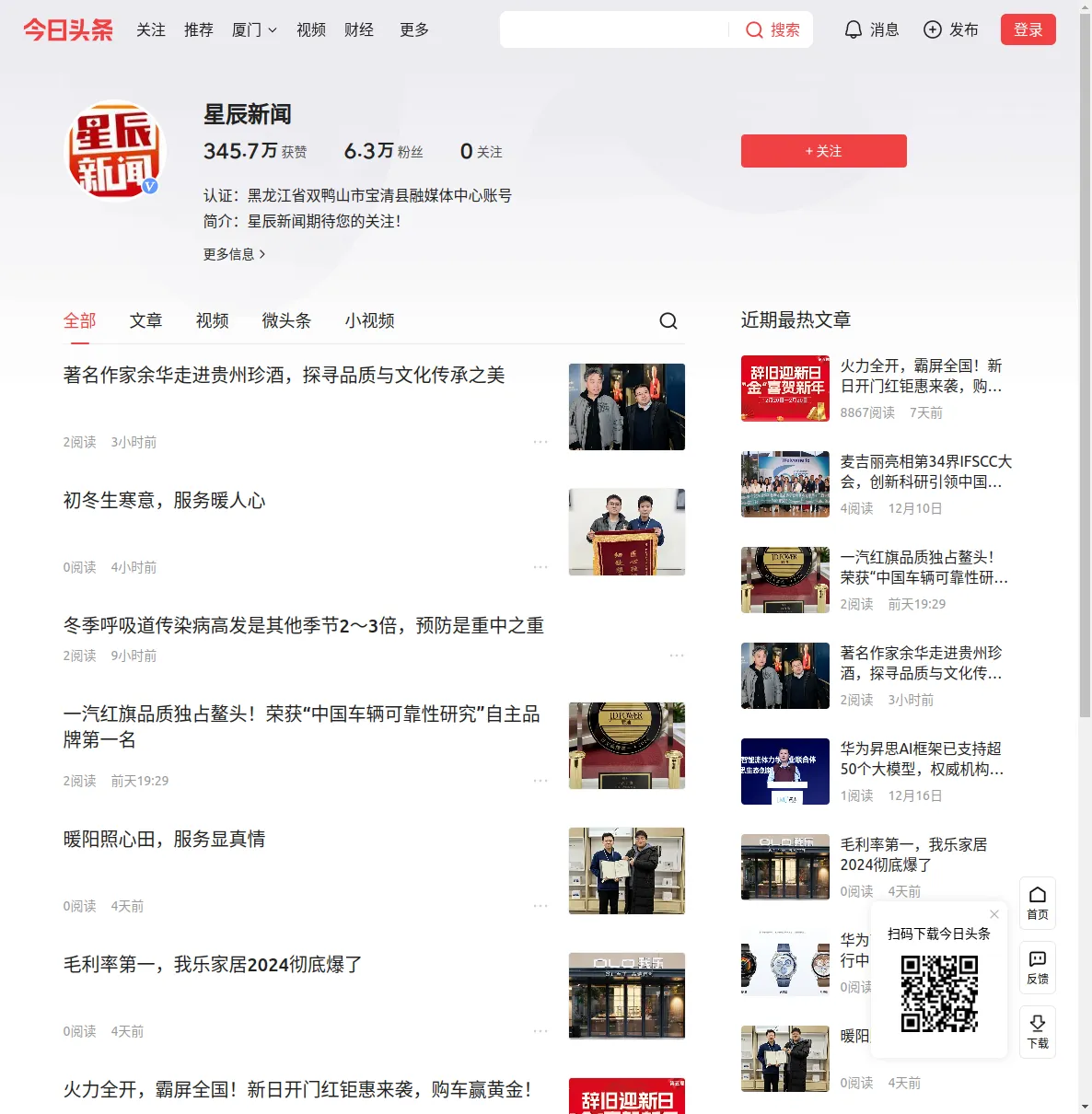Open more options for 余华 article
This screenshot has width=1092, height=1114.
click(x=540, y=443)
